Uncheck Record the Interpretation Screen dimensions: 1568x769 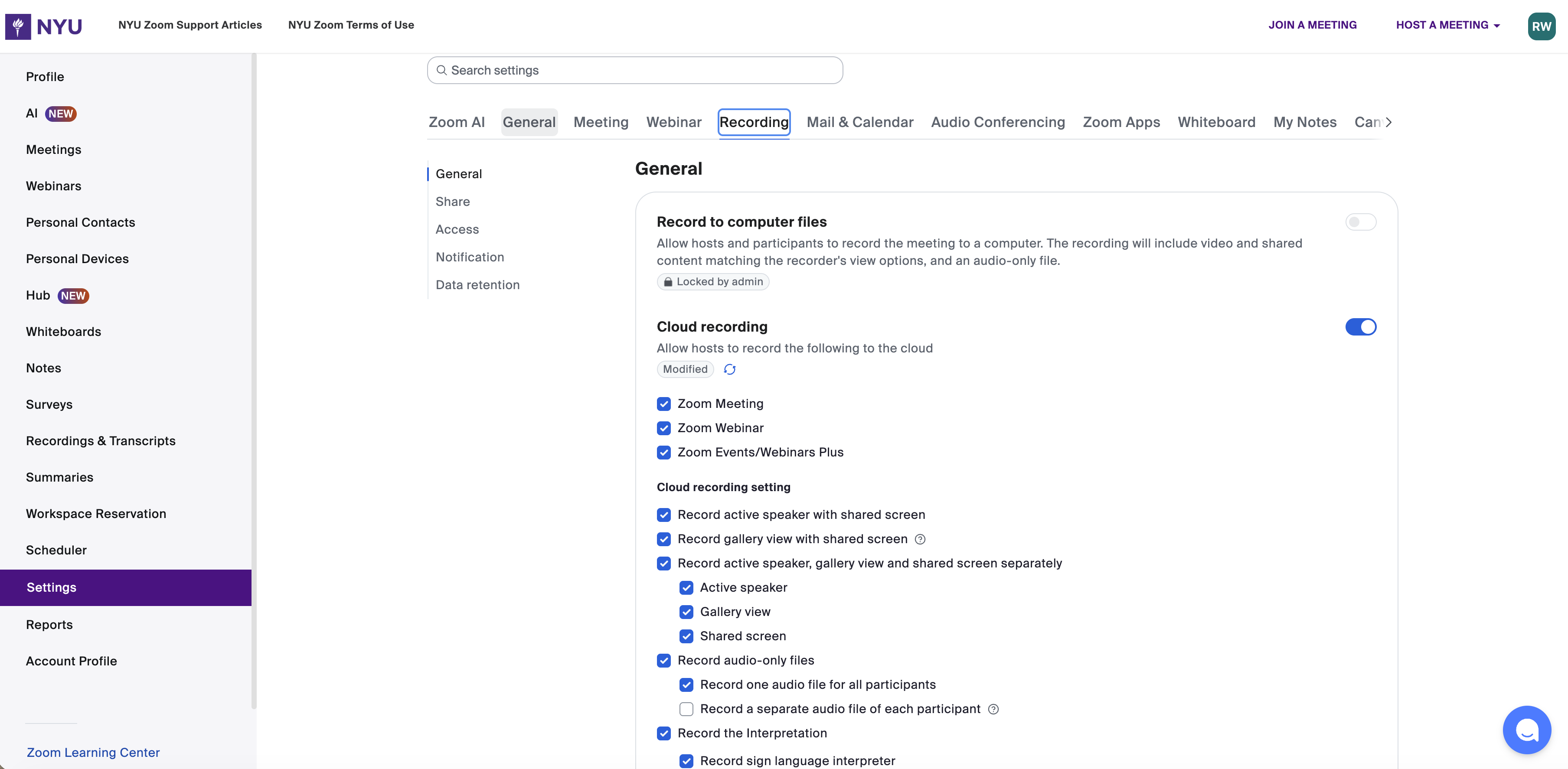click(x=663, y=734)
